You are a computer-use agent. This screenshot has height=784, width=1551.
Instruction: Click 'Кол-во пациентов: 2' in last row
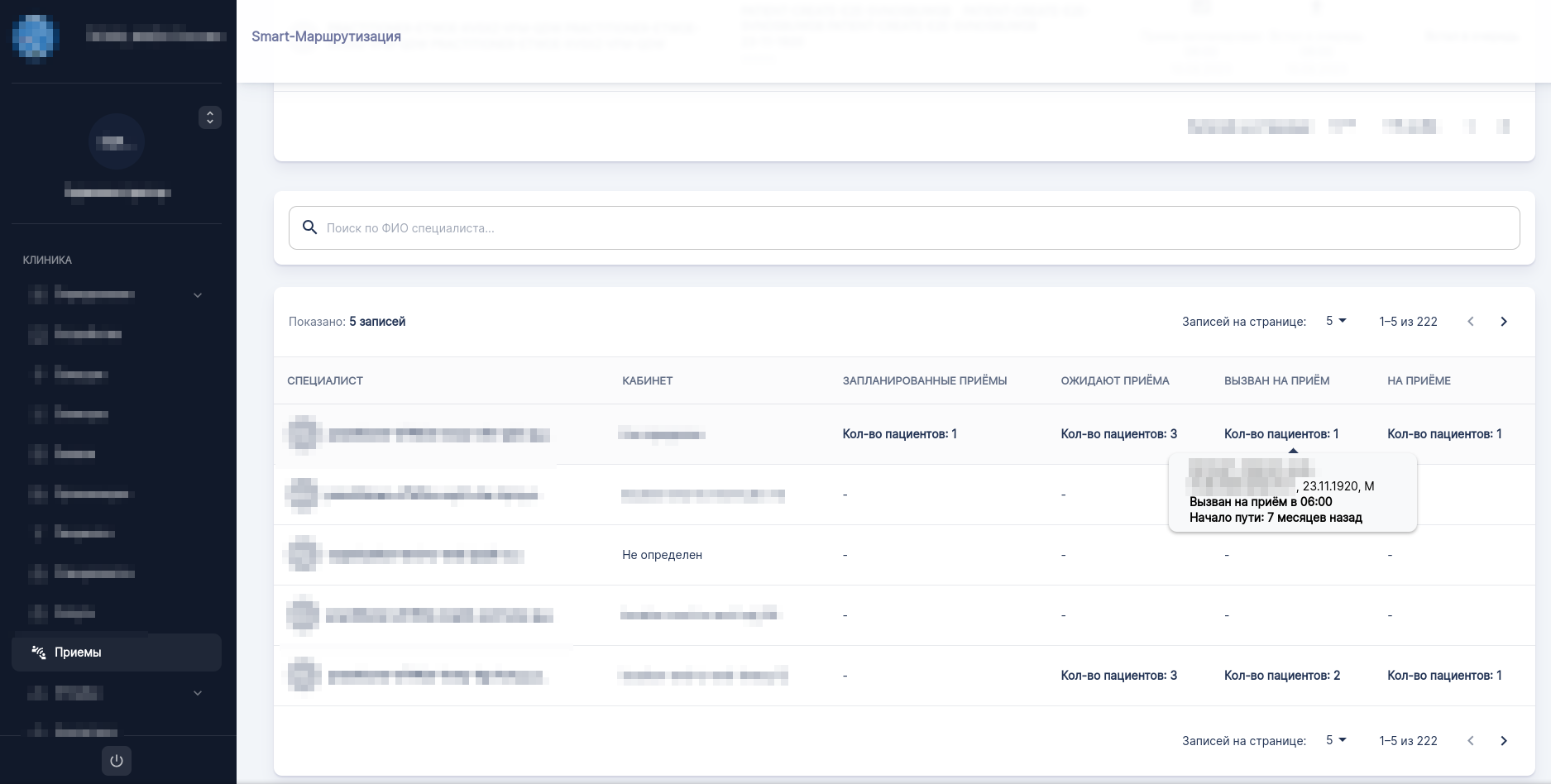(1281, 676)
